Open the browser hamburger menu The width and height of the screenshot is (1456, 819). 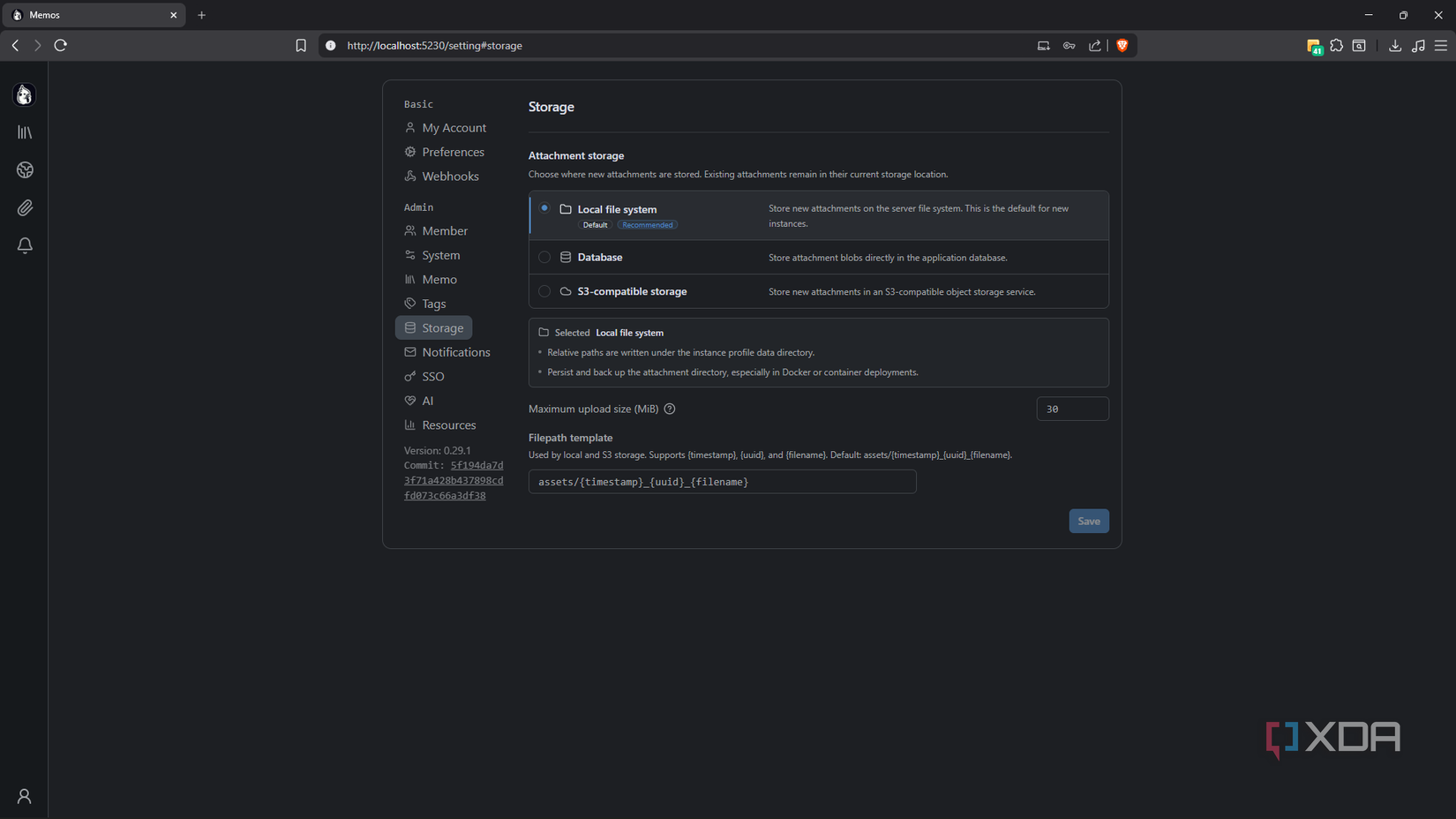coord(1441,45)
